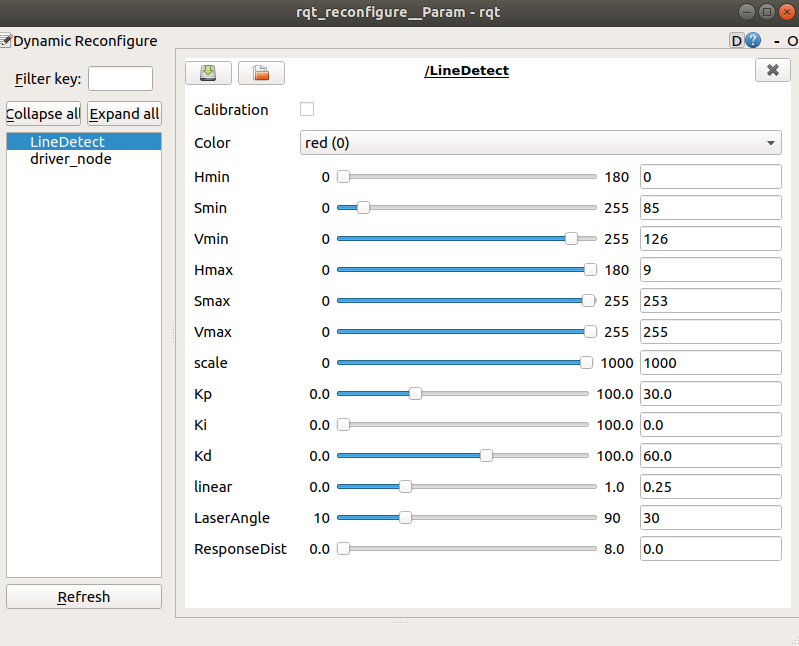Viewport: 799px width, 646px height.
Task: Click the LaserAngle parameter label
Action: point(232,518)
